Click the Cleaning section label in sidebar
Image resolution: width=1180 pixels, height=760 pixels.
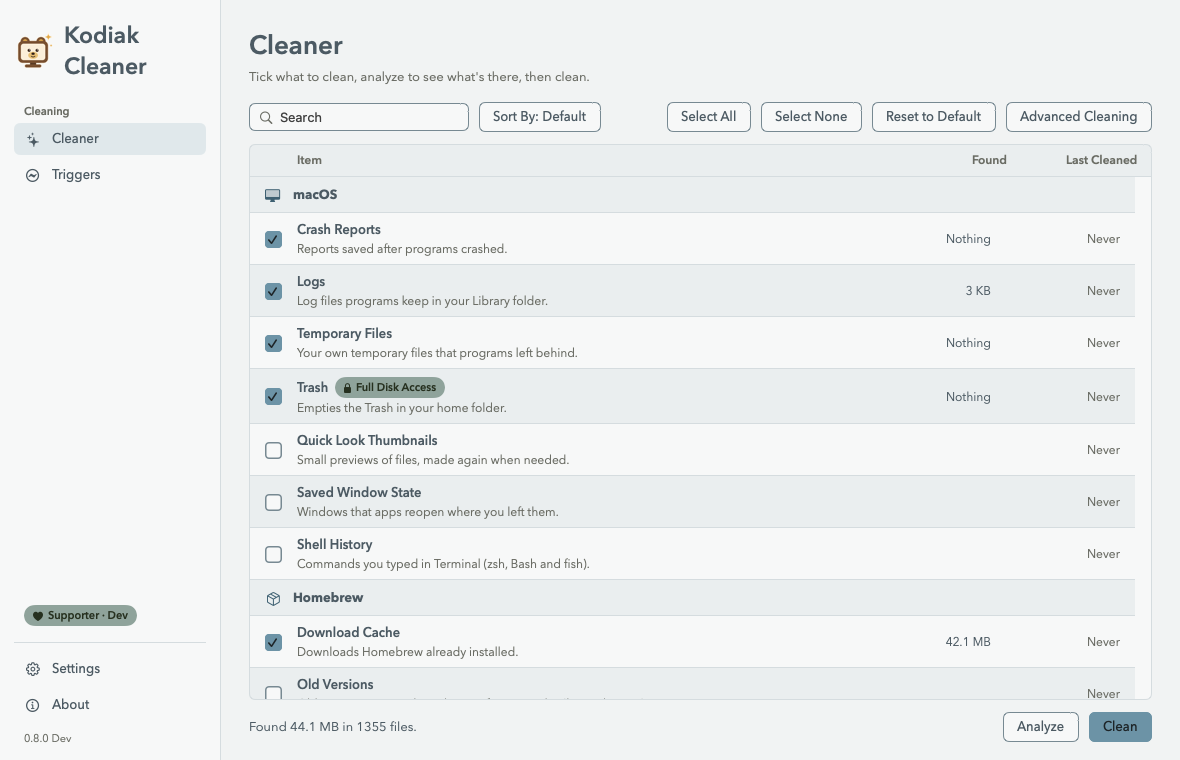click(47, 111)
